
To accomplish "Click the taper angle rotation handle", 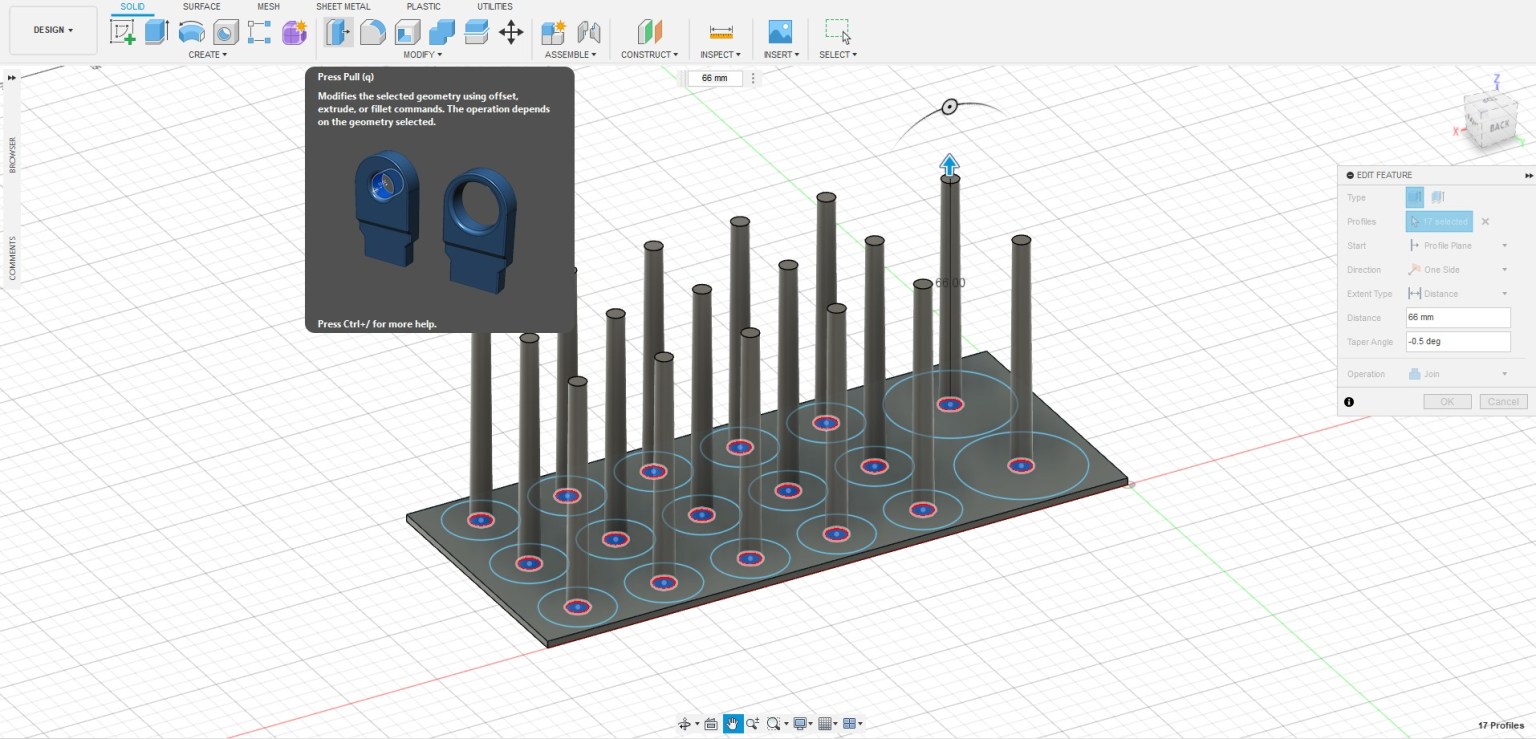I will tap(949, 106).
